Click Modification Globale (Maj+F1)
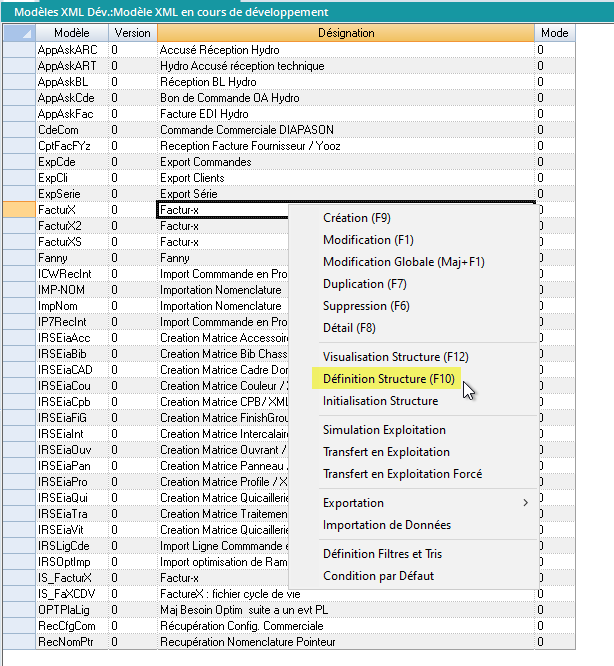 403,262
